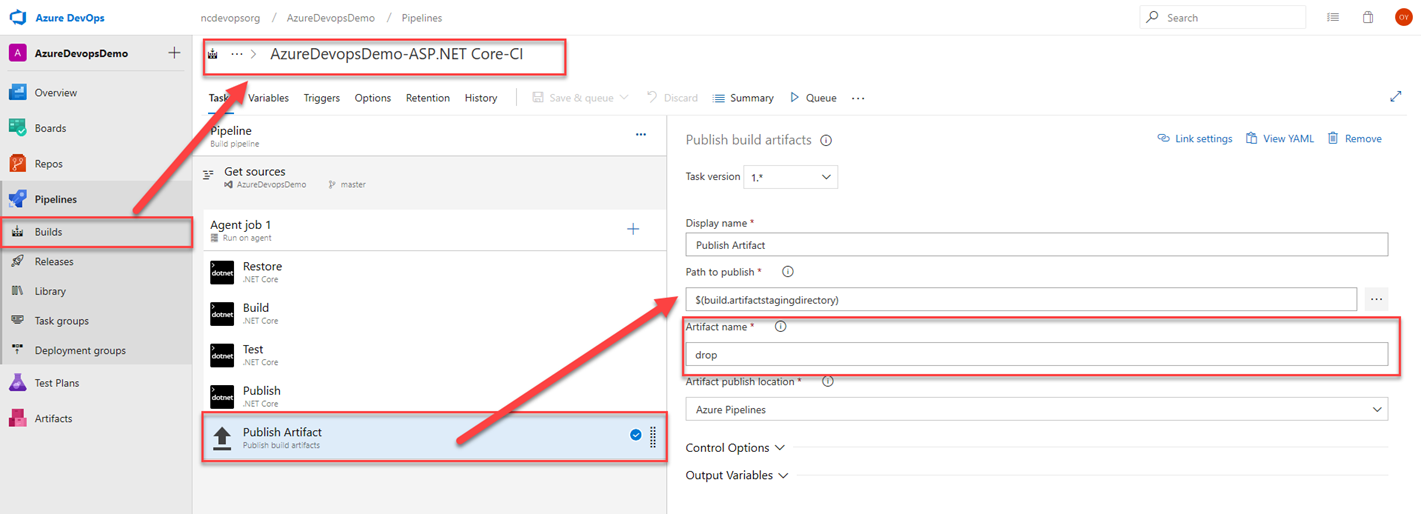Switch to the Options tab

point(373,98)
